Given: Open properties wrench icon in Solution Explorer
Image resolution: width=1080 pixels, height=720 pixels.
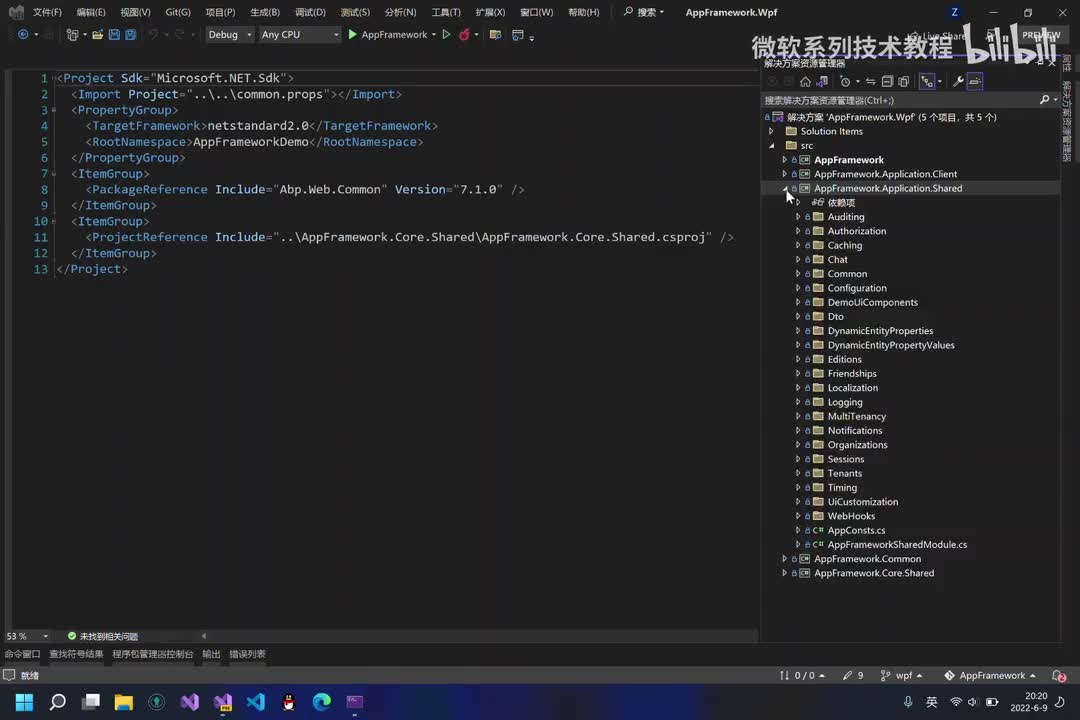Looking at the screenshot, I should (x=957, y=81).
